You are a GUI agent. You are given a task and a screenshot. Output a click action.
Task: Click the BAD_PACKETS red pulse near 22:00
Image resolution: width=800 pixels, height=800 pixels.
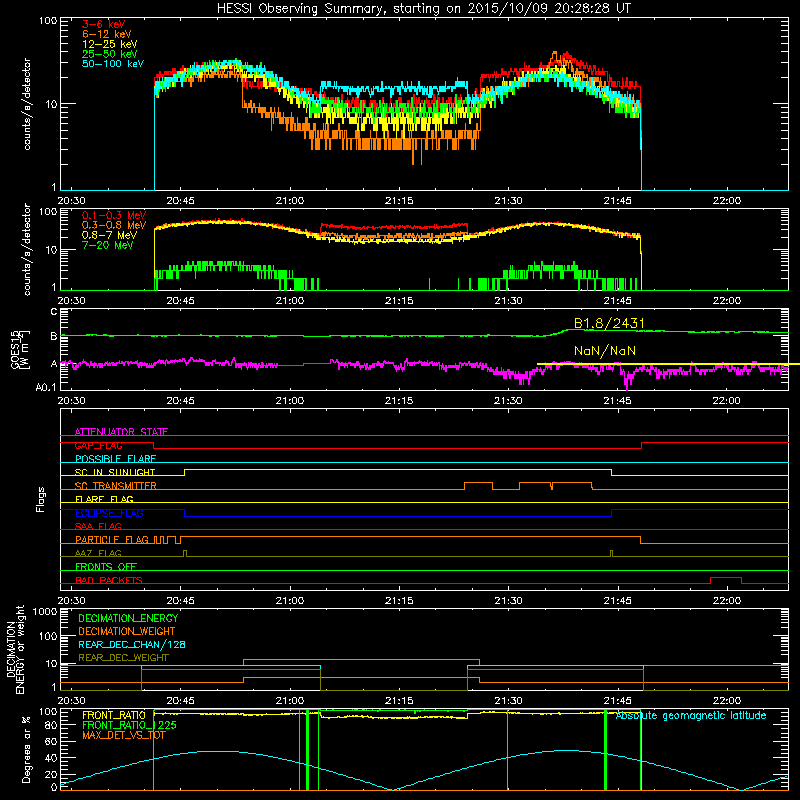coord(726,580)
